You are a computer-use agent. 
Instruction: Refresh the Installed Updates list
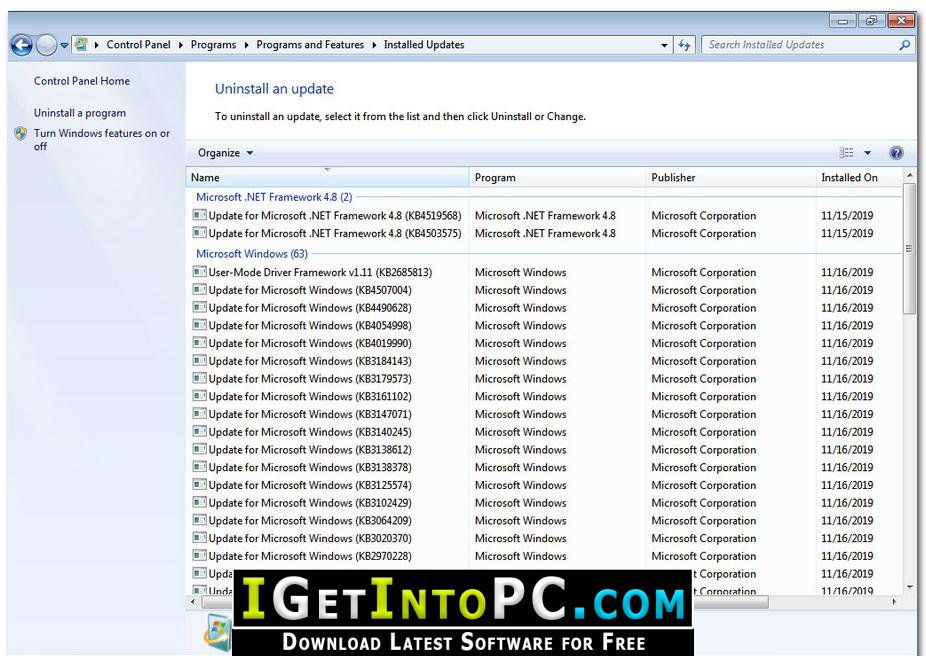pos(684,45)
